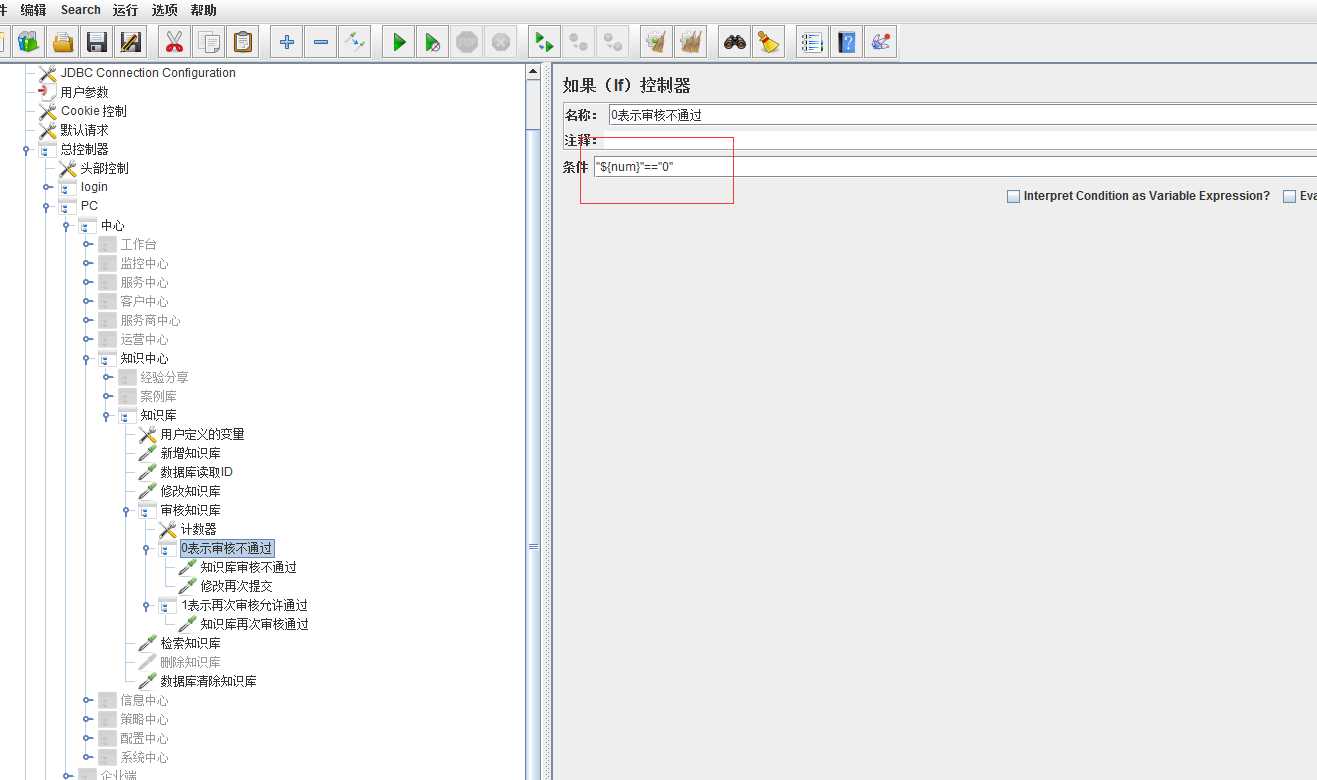
Task: Expand the 工作台 node handle
Action: pyautogui.click(x=87, y=245)
